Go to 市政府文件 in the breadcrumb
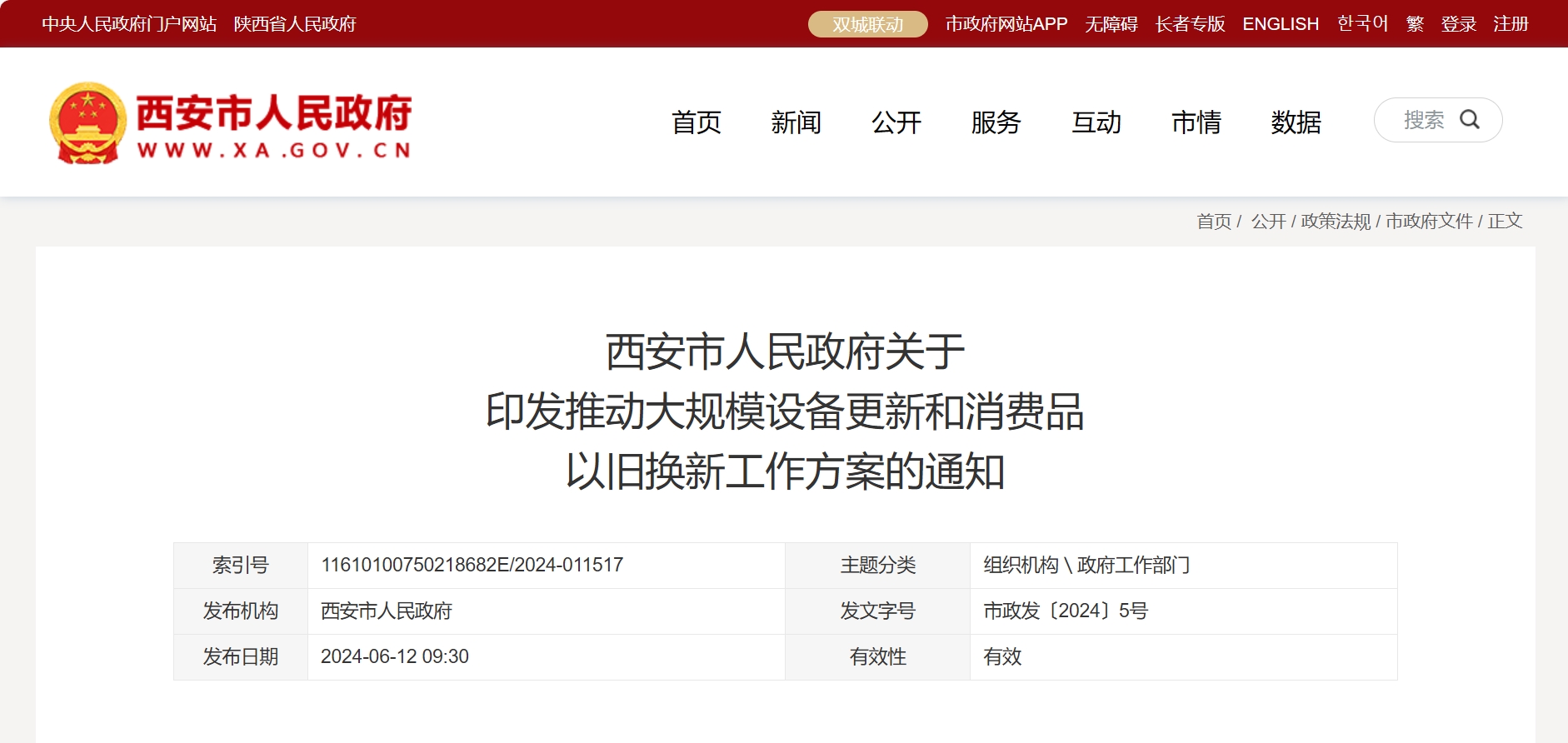Screen dimensions: 1568x743 coord(1429,221)
